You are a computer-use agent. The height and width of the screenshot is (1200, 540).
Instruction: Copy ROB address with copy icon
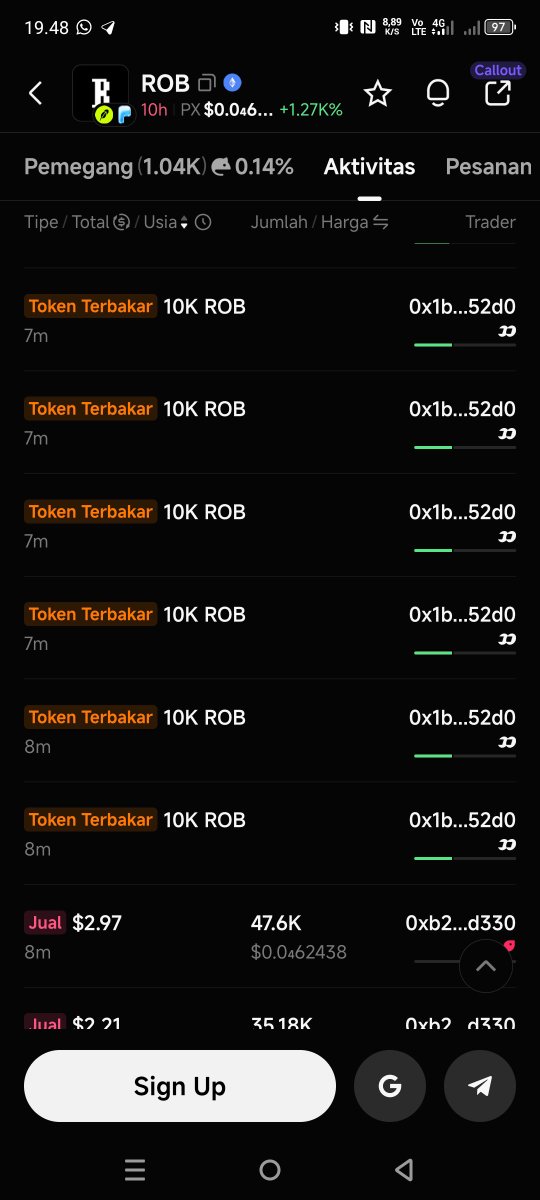(x=207, y=83)
